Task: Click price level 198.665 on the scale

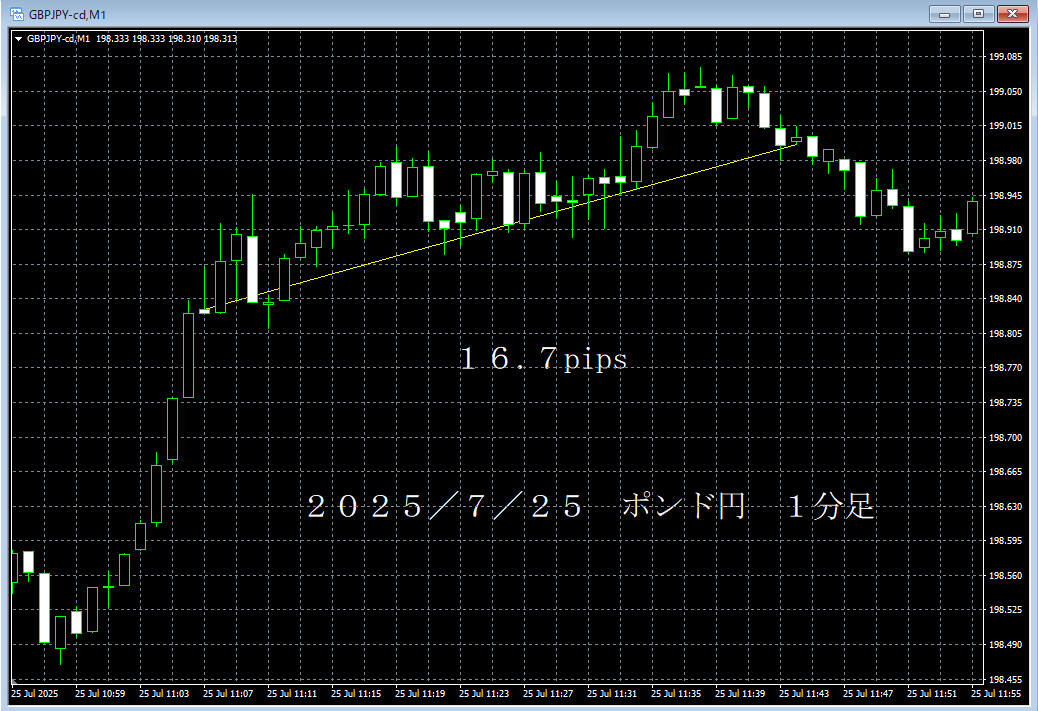Action: [1005, 471]
